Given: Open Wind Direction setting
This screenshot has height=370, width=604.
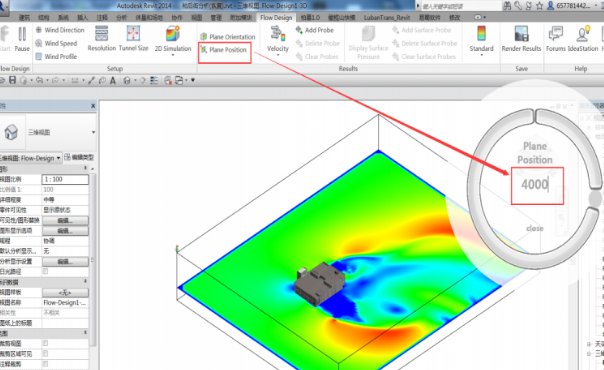Looking at the screenshot, I should 60,30.
